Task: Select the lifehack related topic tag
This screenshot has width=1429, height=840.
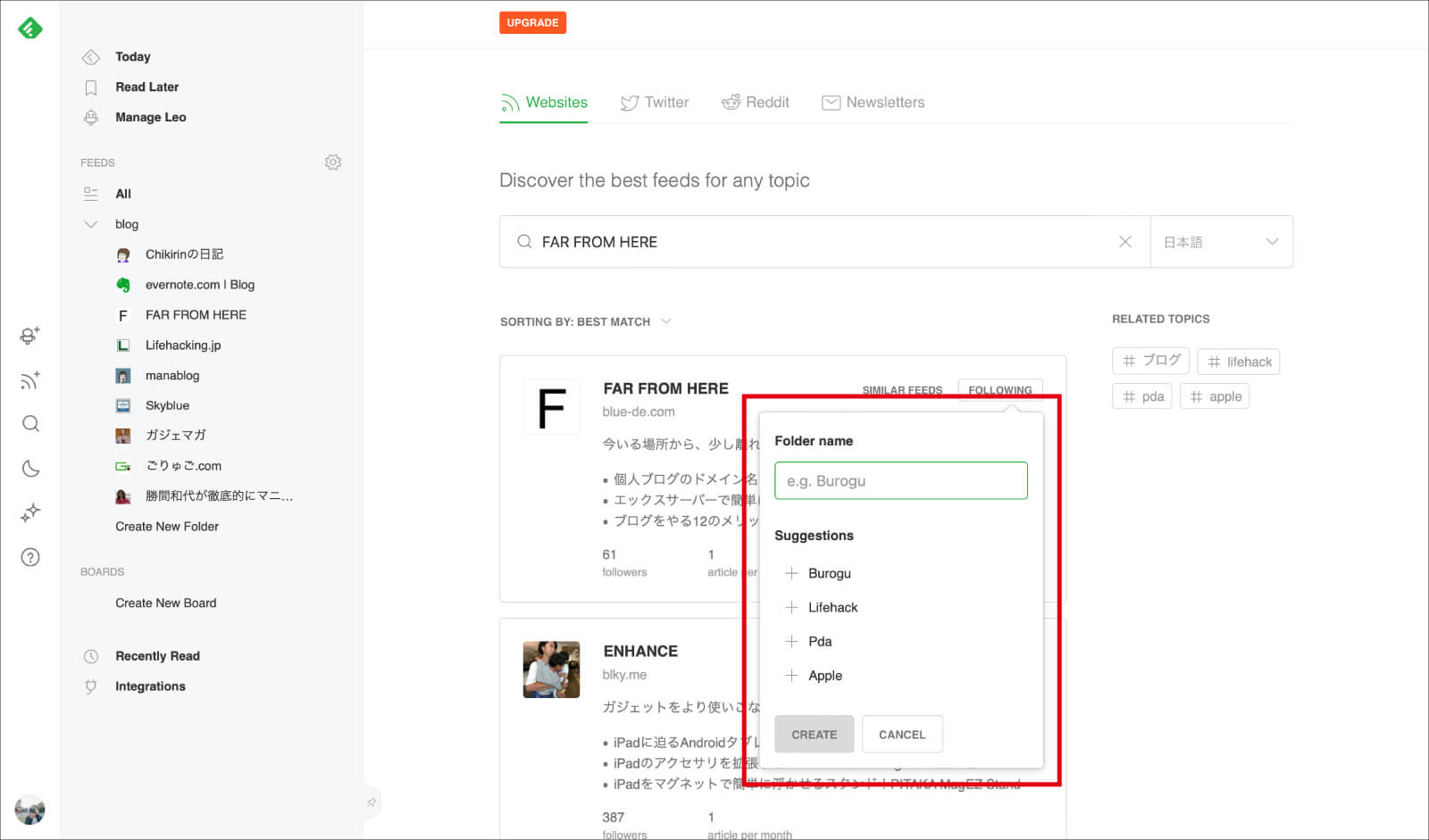Action: pos(1239,362)
